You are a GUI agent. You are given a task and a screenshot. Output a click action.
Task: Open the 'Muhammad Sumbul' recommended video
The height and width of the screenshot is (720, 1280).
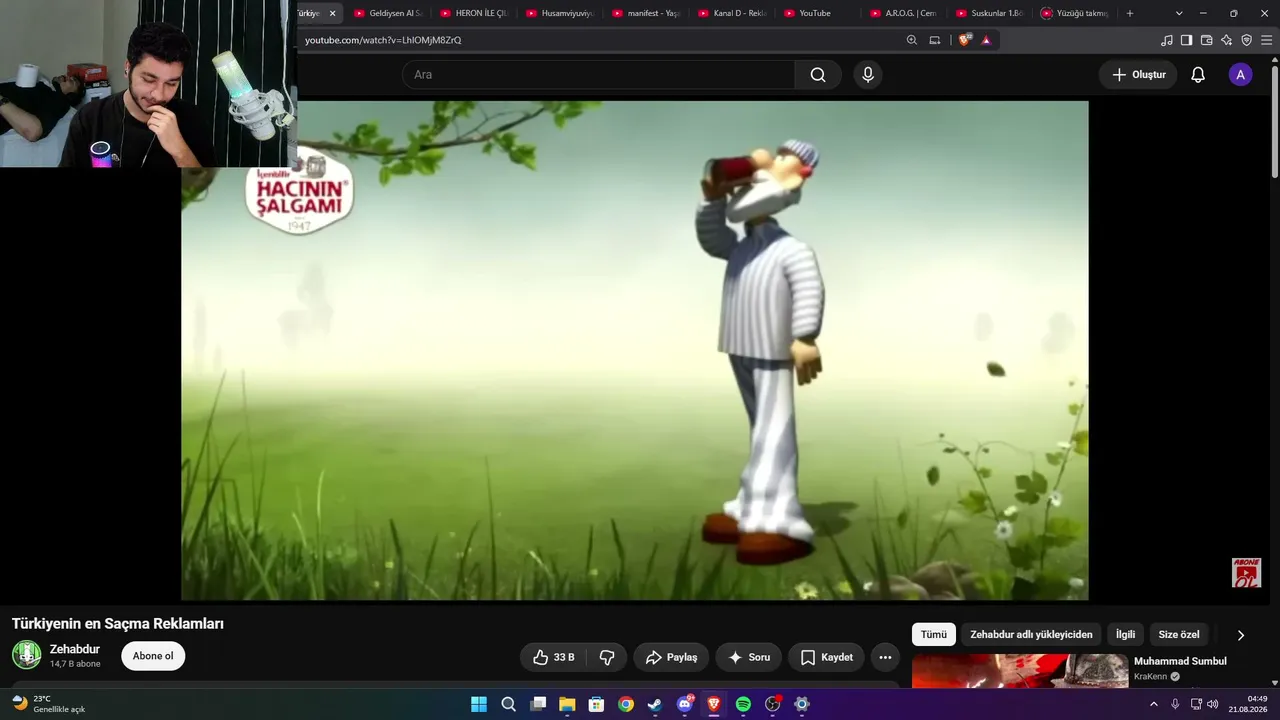click(x=1180, y=661)
